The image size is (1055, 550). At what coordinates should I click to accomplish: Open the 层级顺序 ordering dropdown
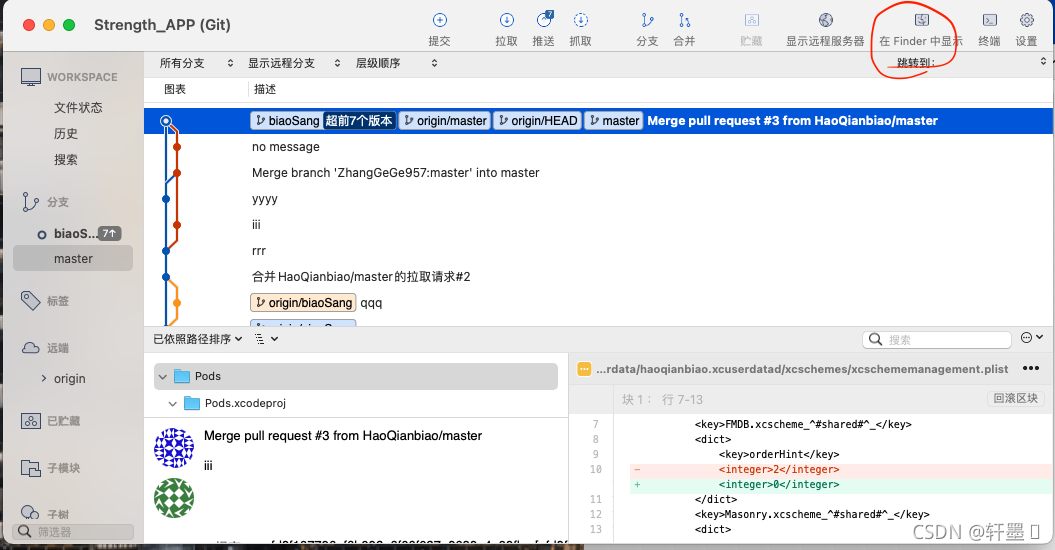click(x=396, y=63)
